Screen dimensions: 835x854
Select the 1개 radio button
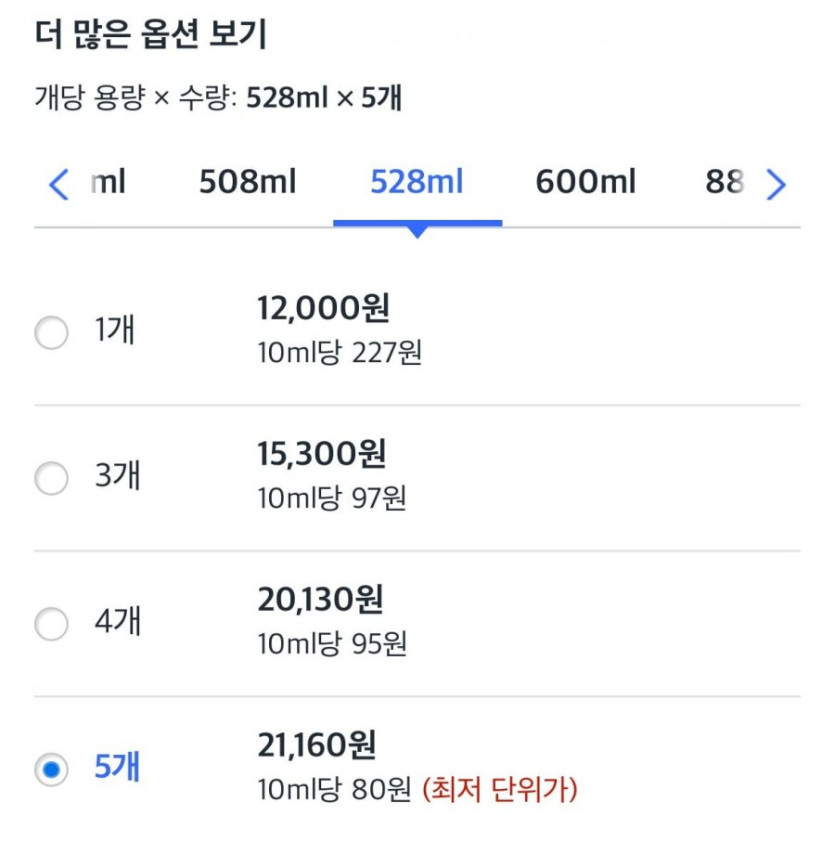pos(51,333)
